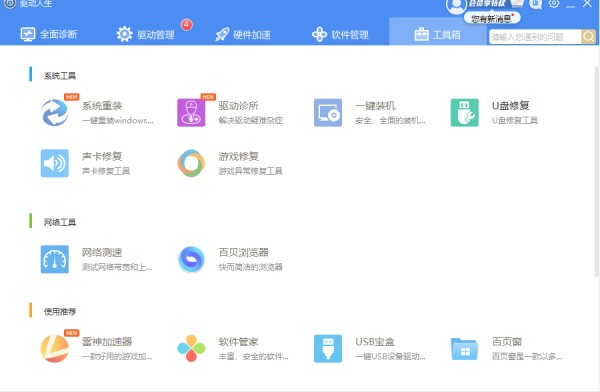Click the 声卡修复 speaker icon
Screen dimensions: 600x392
coord(55,163)
